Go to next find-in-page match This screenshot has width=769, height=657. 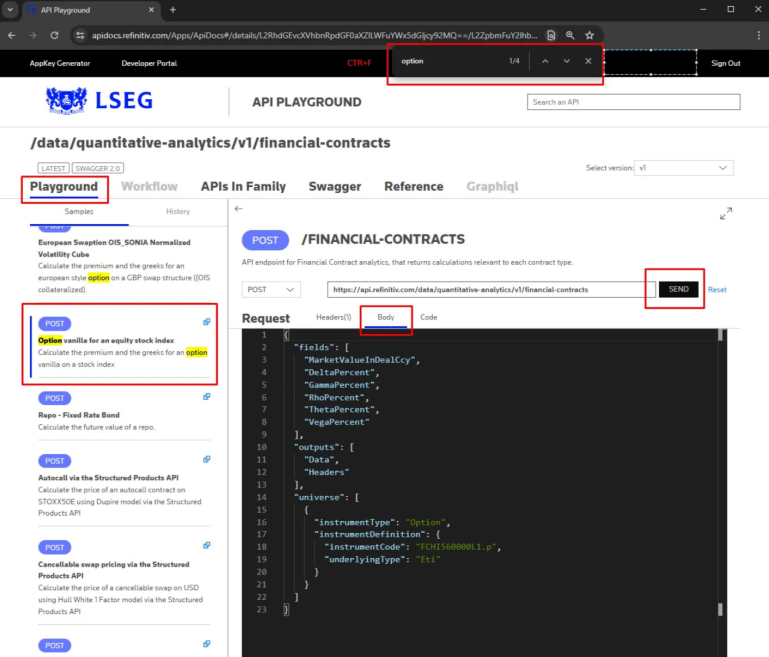pos(567,62)
